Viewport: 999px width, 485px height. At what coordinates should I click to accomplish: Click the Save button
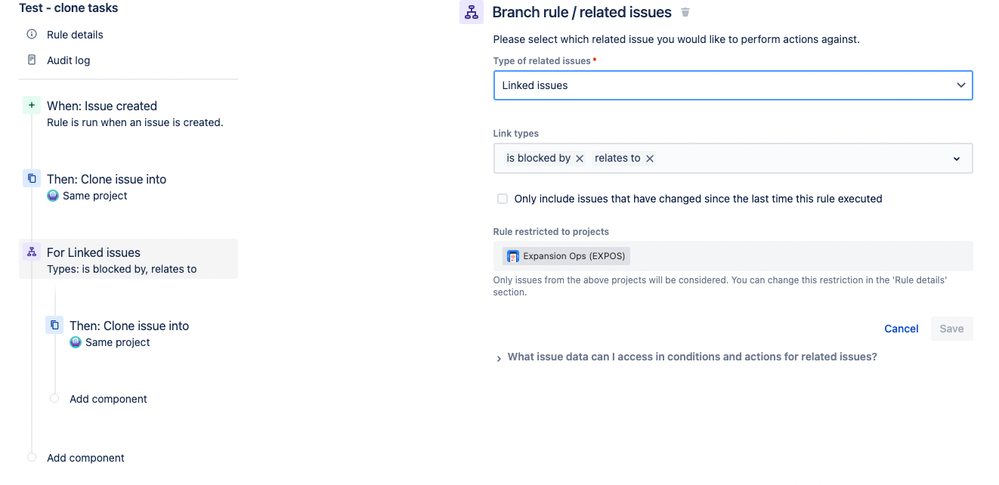pyautogui.click(x=951, y=329)
